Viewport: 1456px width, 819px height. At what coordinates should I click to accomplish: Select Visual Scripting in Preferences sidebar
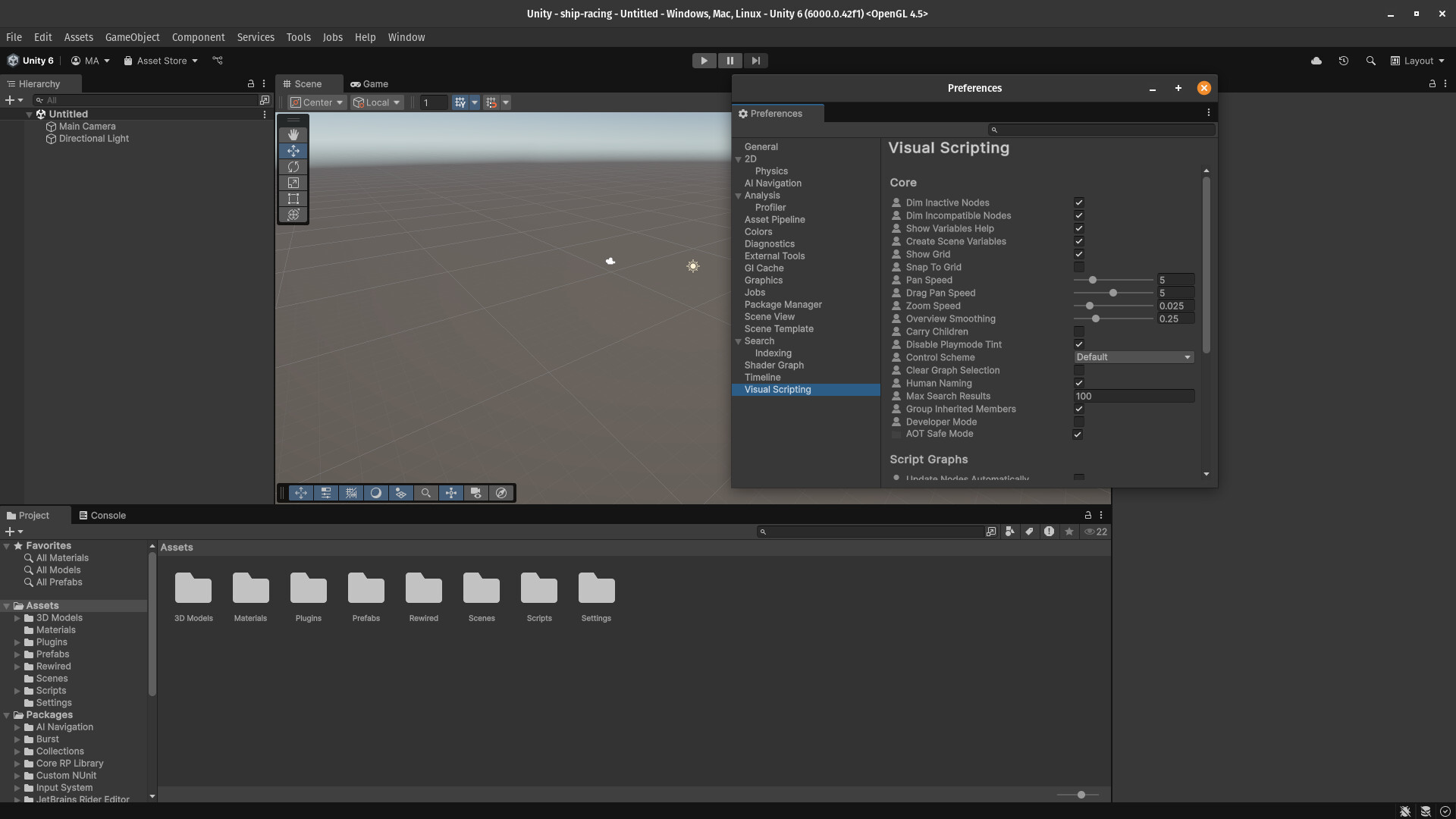[778, 389]
